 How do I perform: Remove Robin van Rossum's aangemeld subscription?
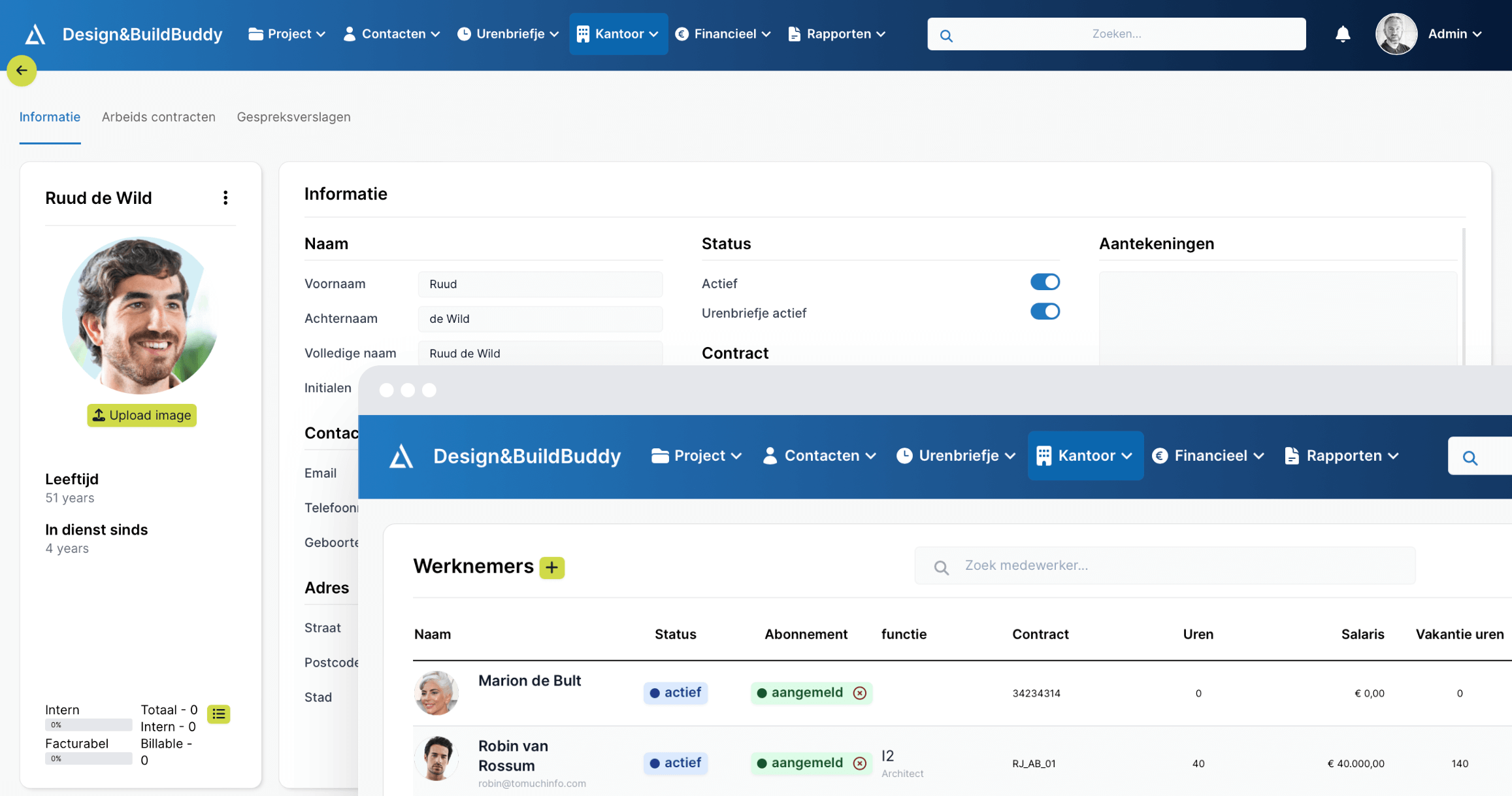(x=860, y=763)
